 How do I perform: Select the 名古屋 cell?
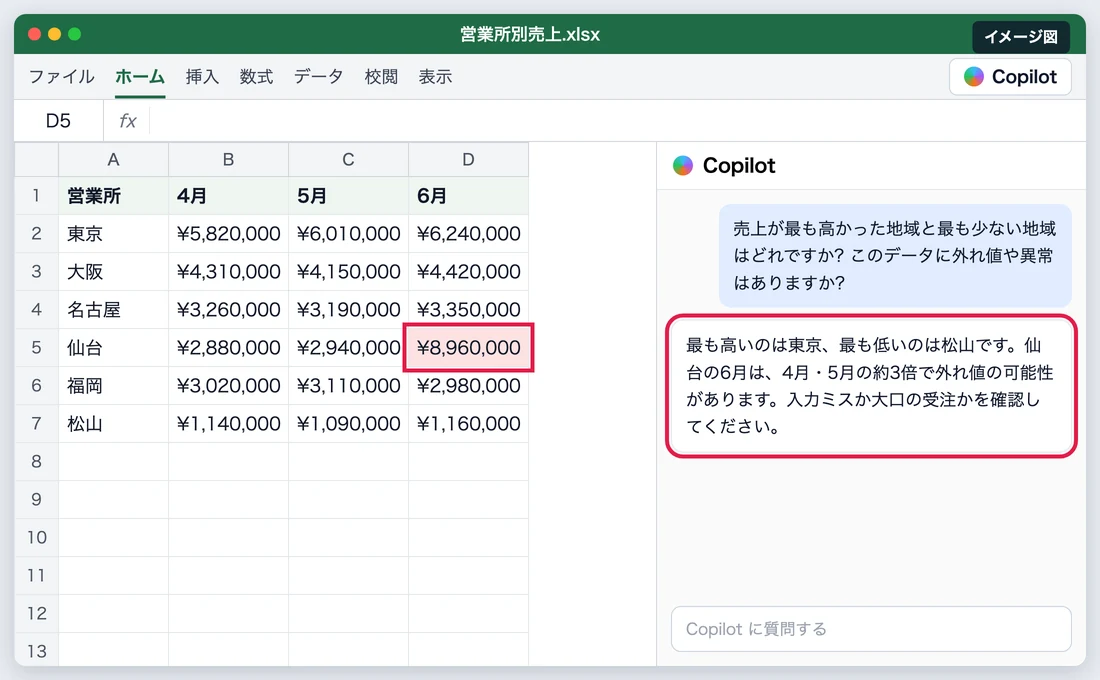[x=113, y=309]
